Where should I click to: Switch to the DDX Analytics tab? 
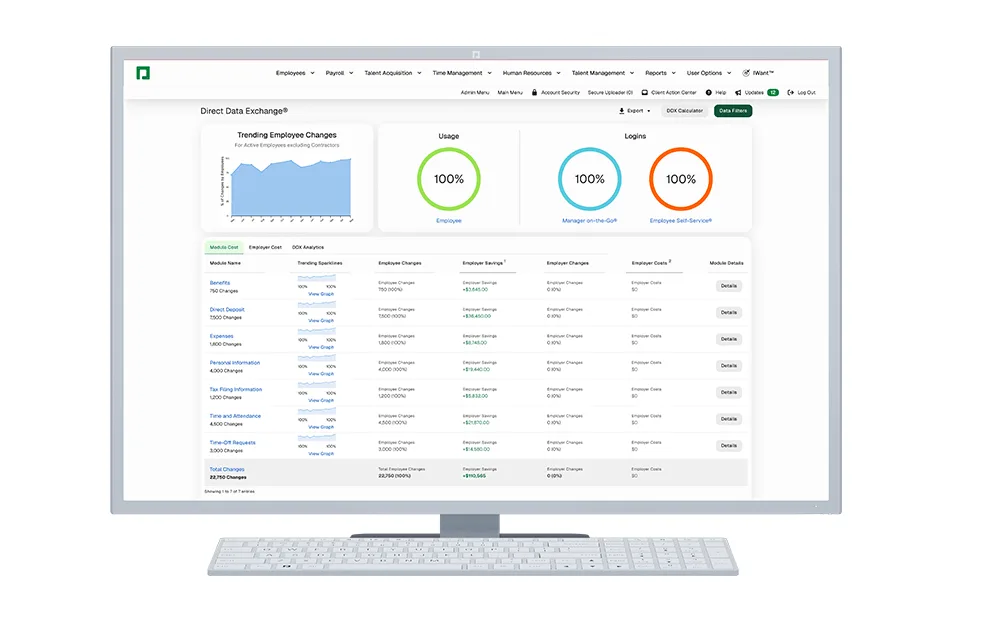(x=308, y=247)
